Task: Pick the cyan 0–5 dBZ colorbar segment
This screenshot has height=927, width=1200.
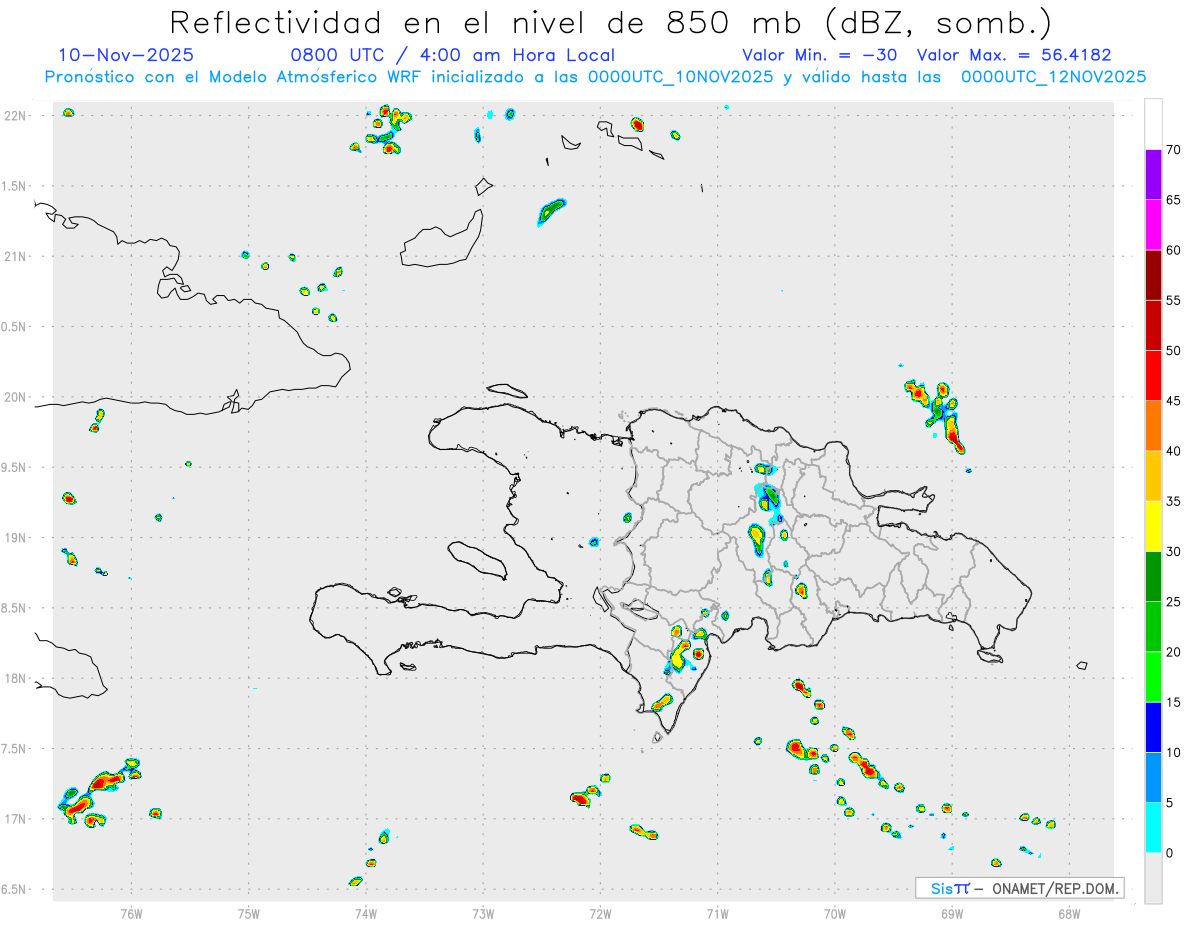Action: click(x=1153, y=828)
